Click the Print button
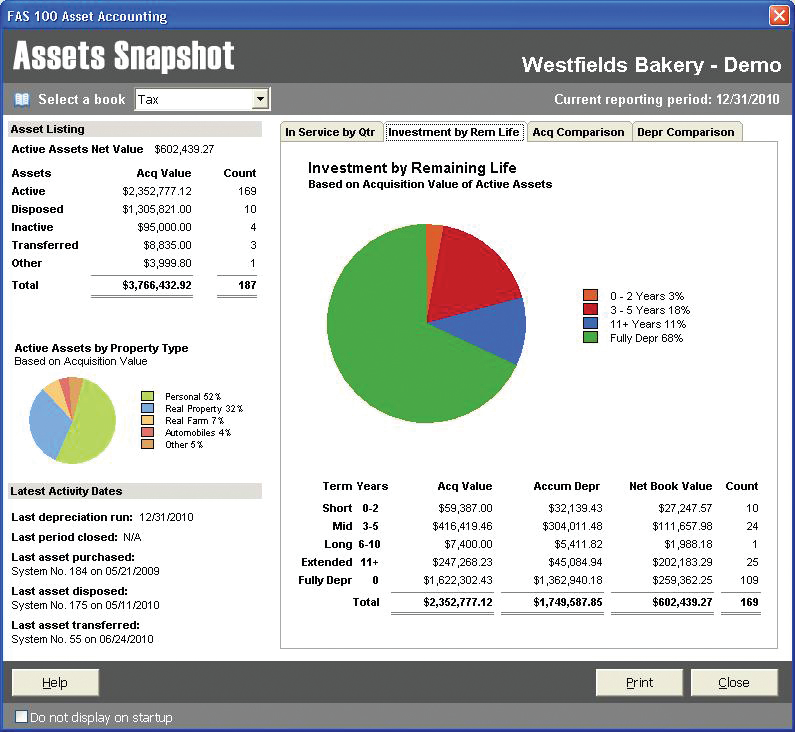The width and height of the screenshot is (800, 732). pos(639,683)
